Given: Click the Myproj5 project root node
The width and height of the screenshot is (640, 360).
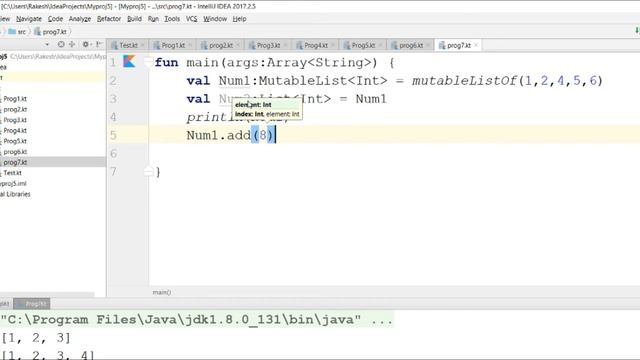Looking at the screenshot, I should coord(53,56).
